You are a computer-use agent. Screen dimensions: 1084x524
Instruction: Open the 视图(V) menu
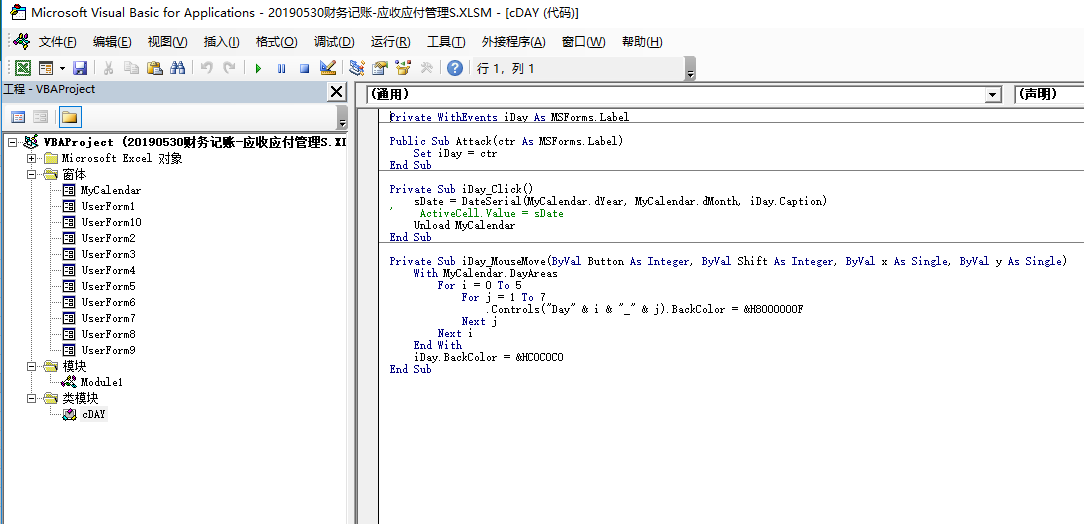click(167, 42)
